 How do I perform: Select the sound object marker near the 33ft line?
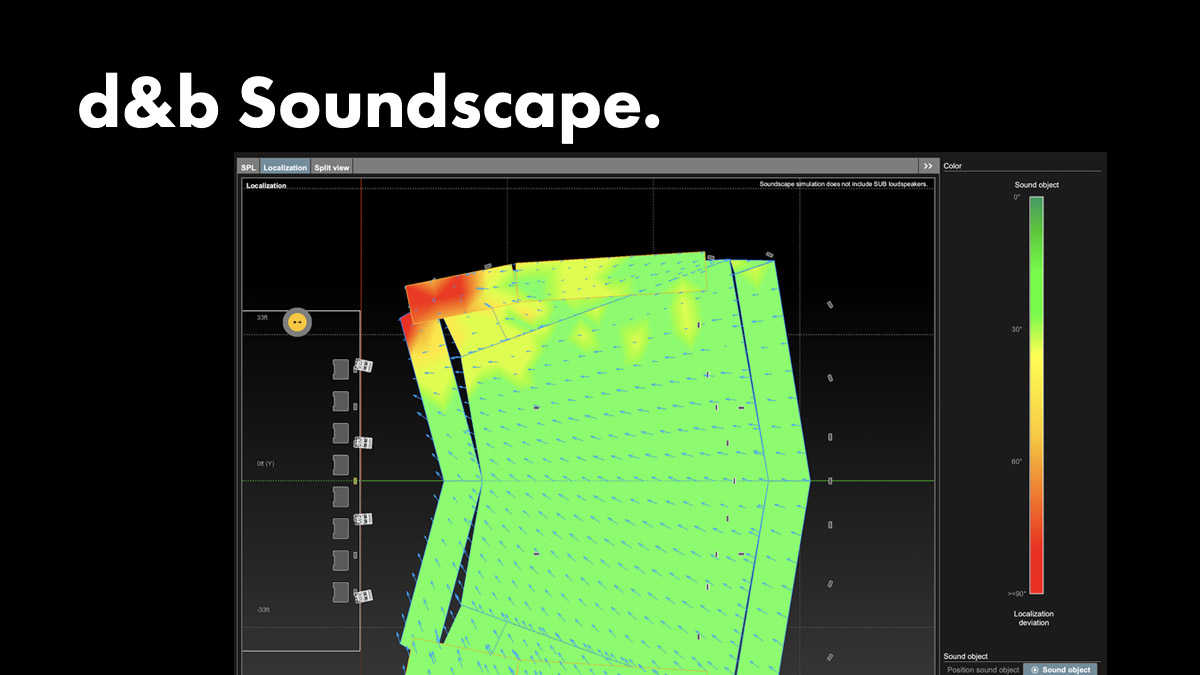tap(295, 322)
